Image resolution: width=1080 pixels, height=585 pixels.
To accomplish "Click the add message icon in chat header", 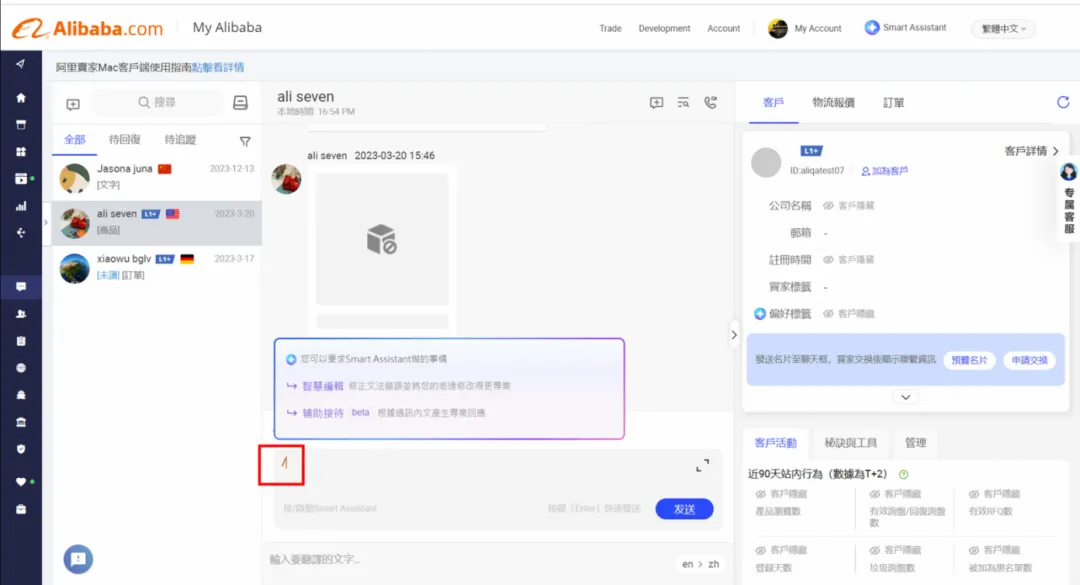I will [656, 103].
